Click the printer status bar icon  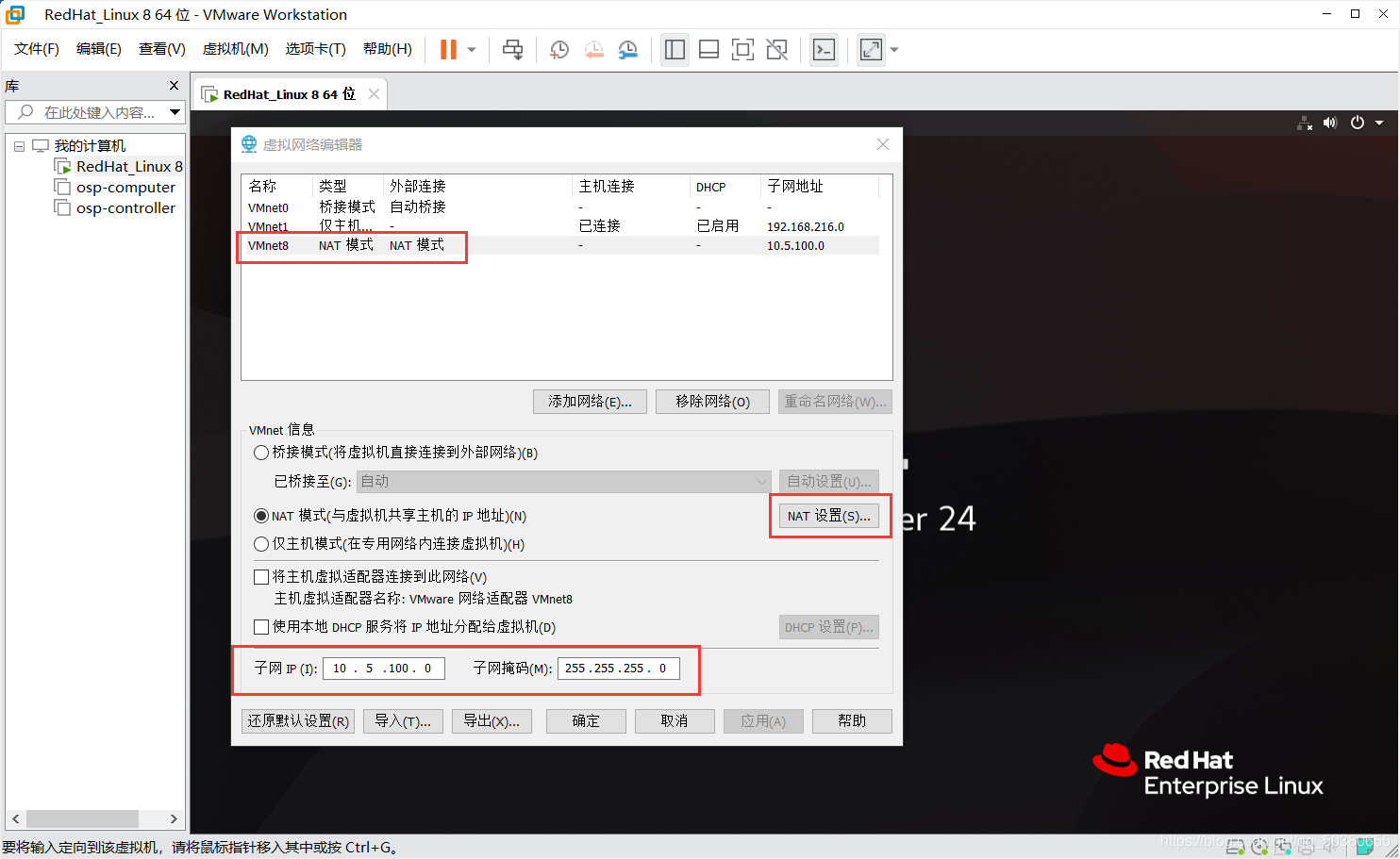coord(1307,846)
